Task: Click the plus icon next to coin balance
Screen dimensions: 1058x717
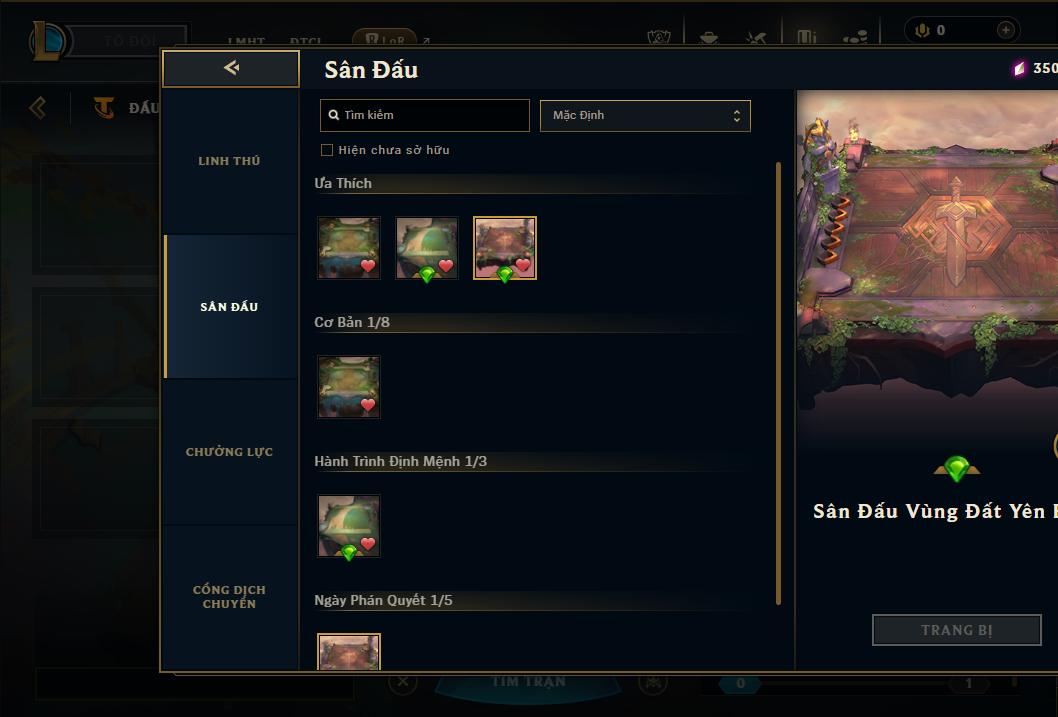Action: pyautogui.click(x=1005, y=30)
